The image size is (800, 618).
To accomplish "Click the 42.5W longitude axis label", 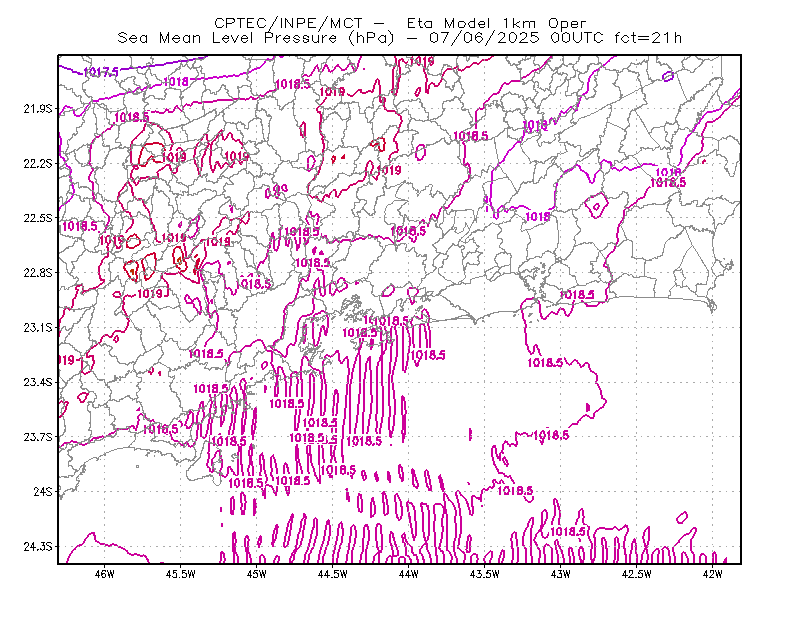I will tap(637, 574).
